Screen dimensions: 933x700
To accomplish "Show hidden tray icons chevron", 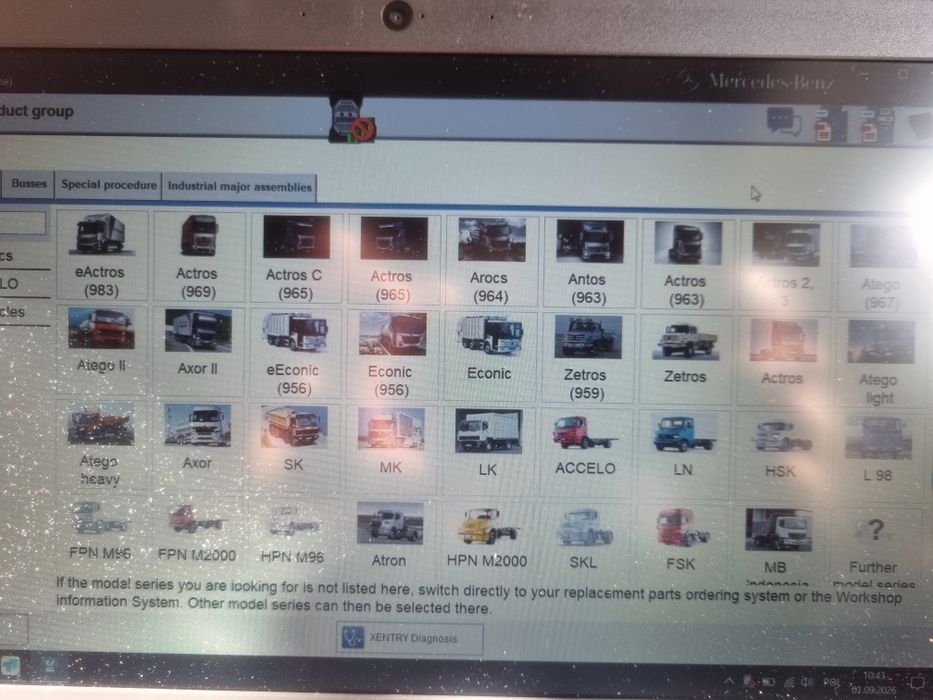I will (729, 680).
